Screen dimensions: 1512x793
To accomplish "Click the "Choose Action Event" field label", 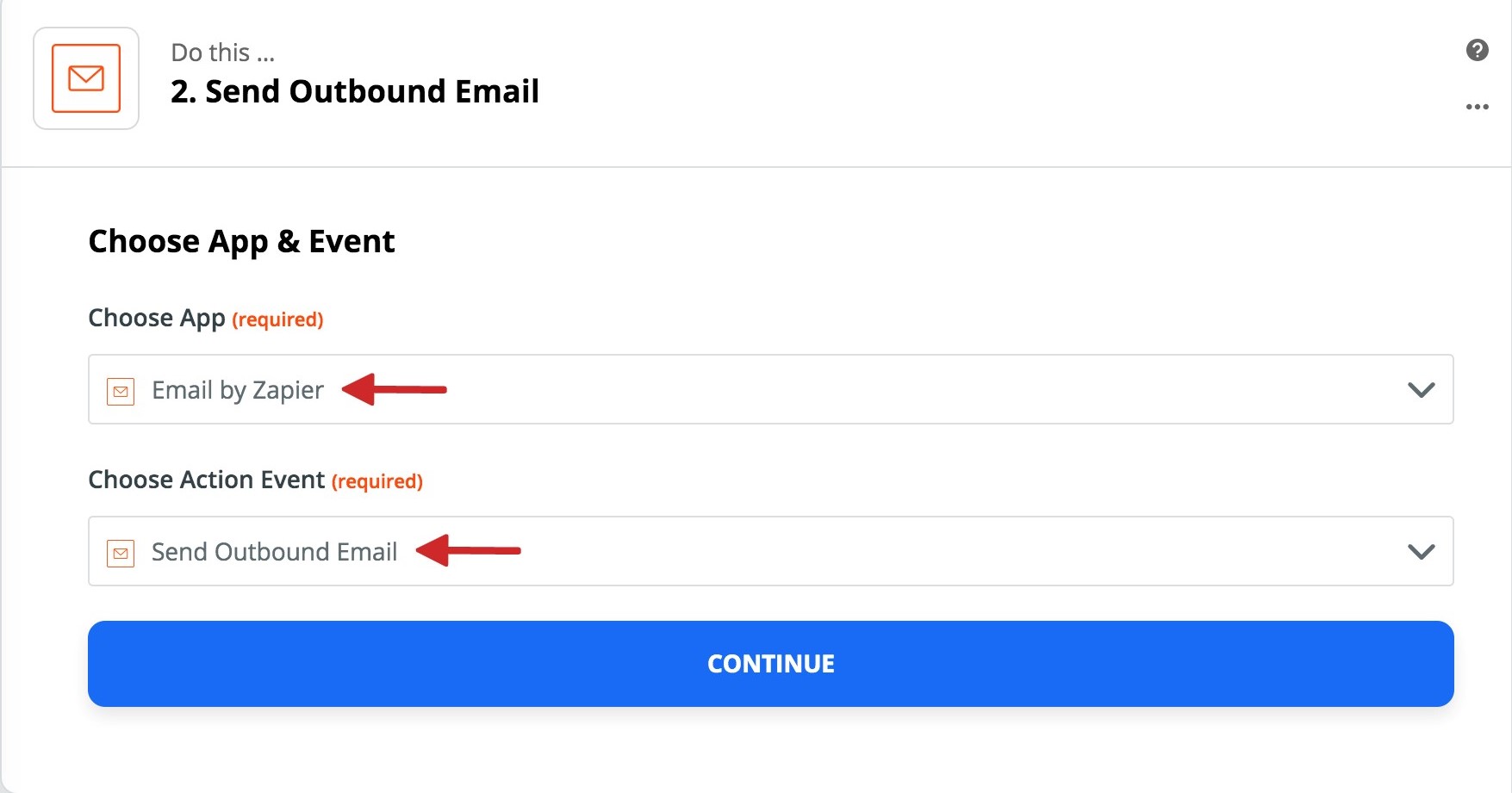I will pyautogui.click(x=206, y=480).
